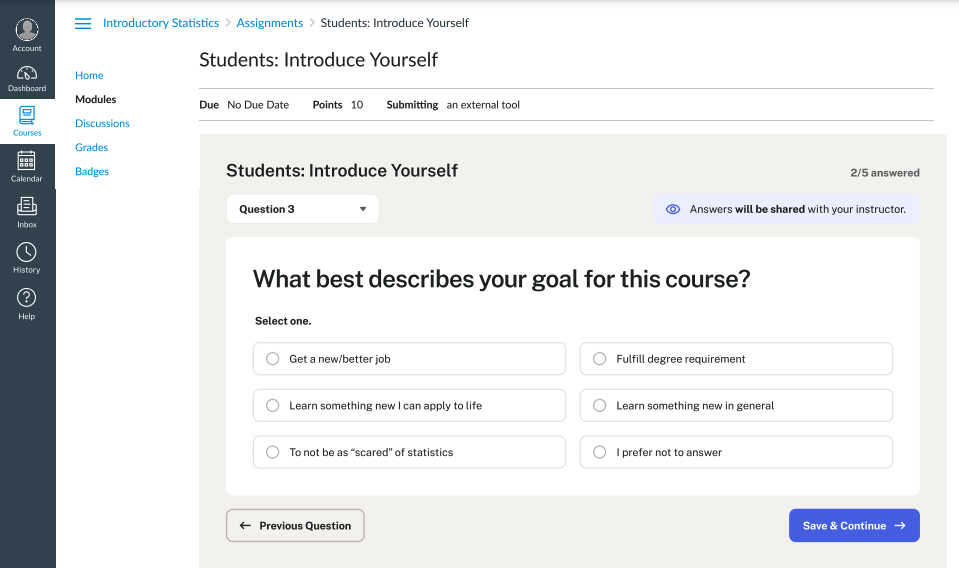959x568 pixels.
Task: Click the eye icon in answers-shared notice
Action: (x=673, y=210)
